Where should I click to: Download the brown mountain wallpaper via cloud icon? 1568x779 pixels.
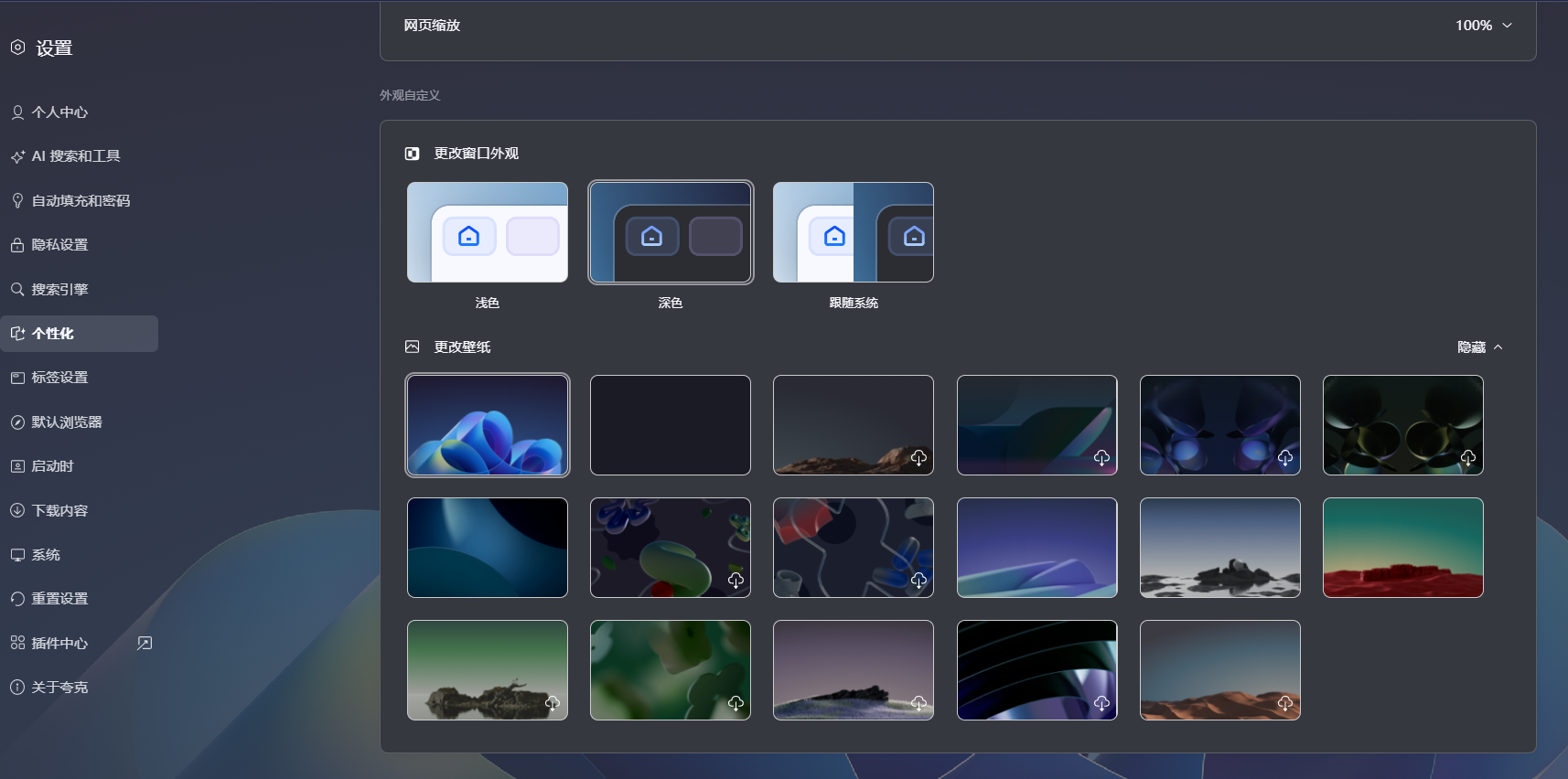[918, 458]
